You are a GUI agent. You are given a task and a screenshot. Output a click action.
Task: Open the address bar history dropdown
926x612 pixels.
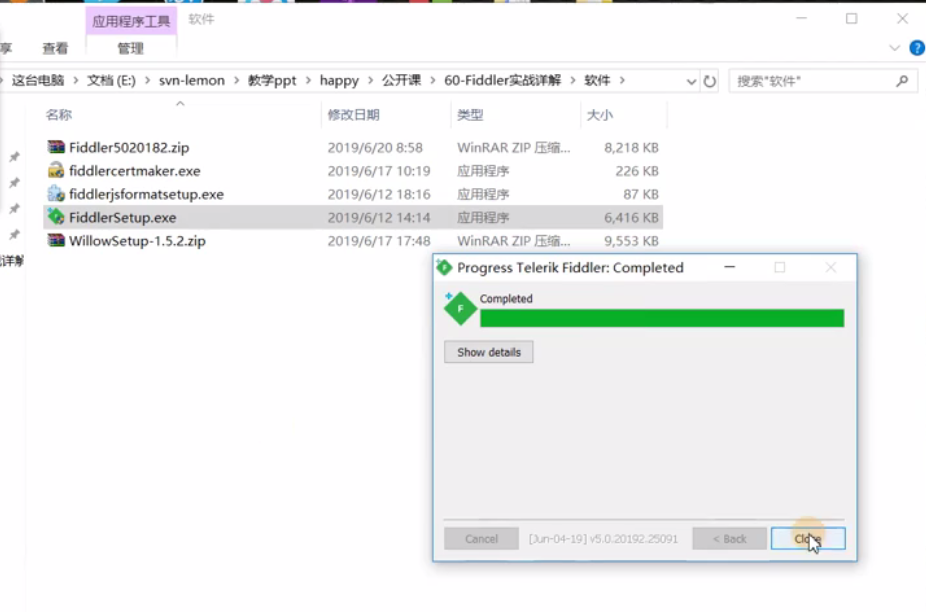(691, 82)
